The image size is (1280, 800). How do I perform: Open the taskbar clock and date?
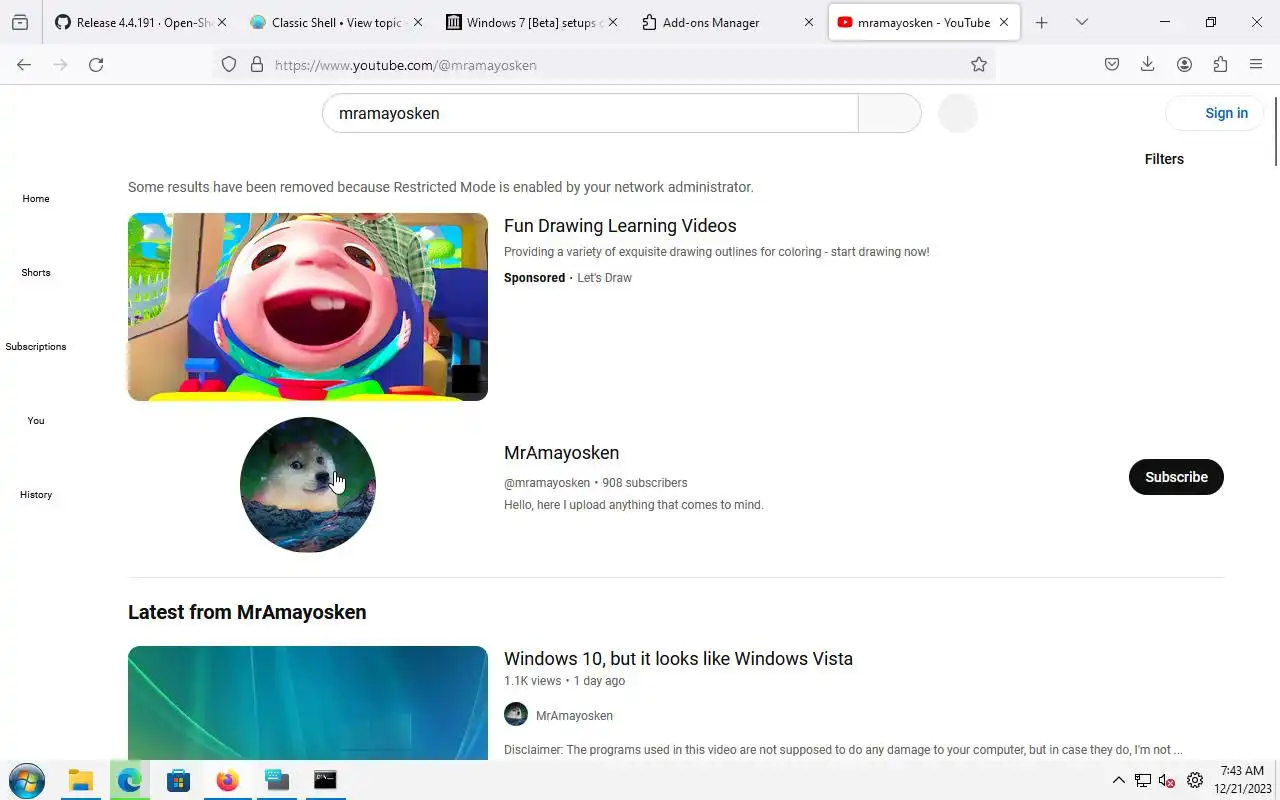(1243, 780)
